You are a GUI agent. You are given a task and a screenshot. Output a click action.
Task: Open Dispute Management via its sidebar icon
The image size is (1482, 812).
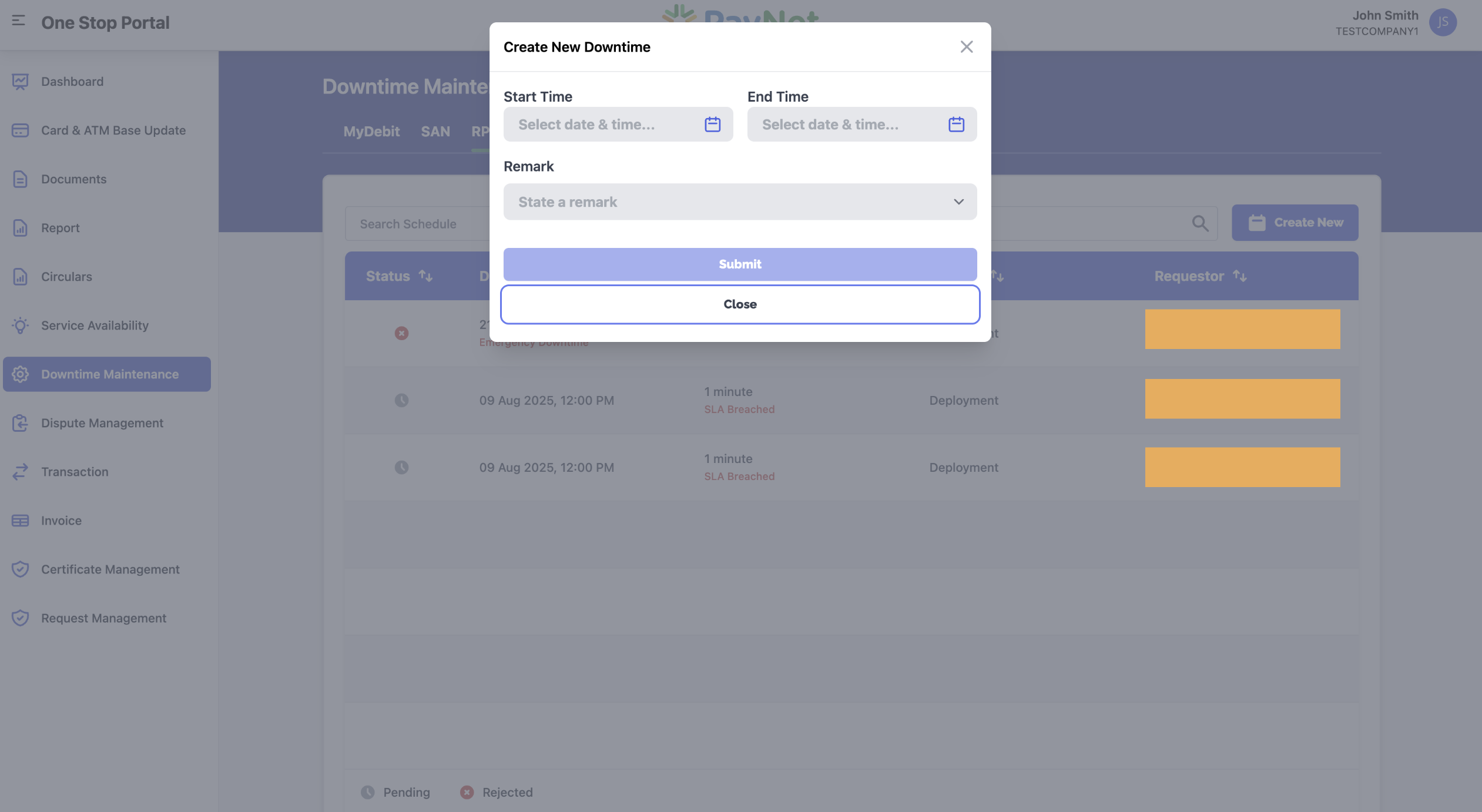click(x=21, y=422)
